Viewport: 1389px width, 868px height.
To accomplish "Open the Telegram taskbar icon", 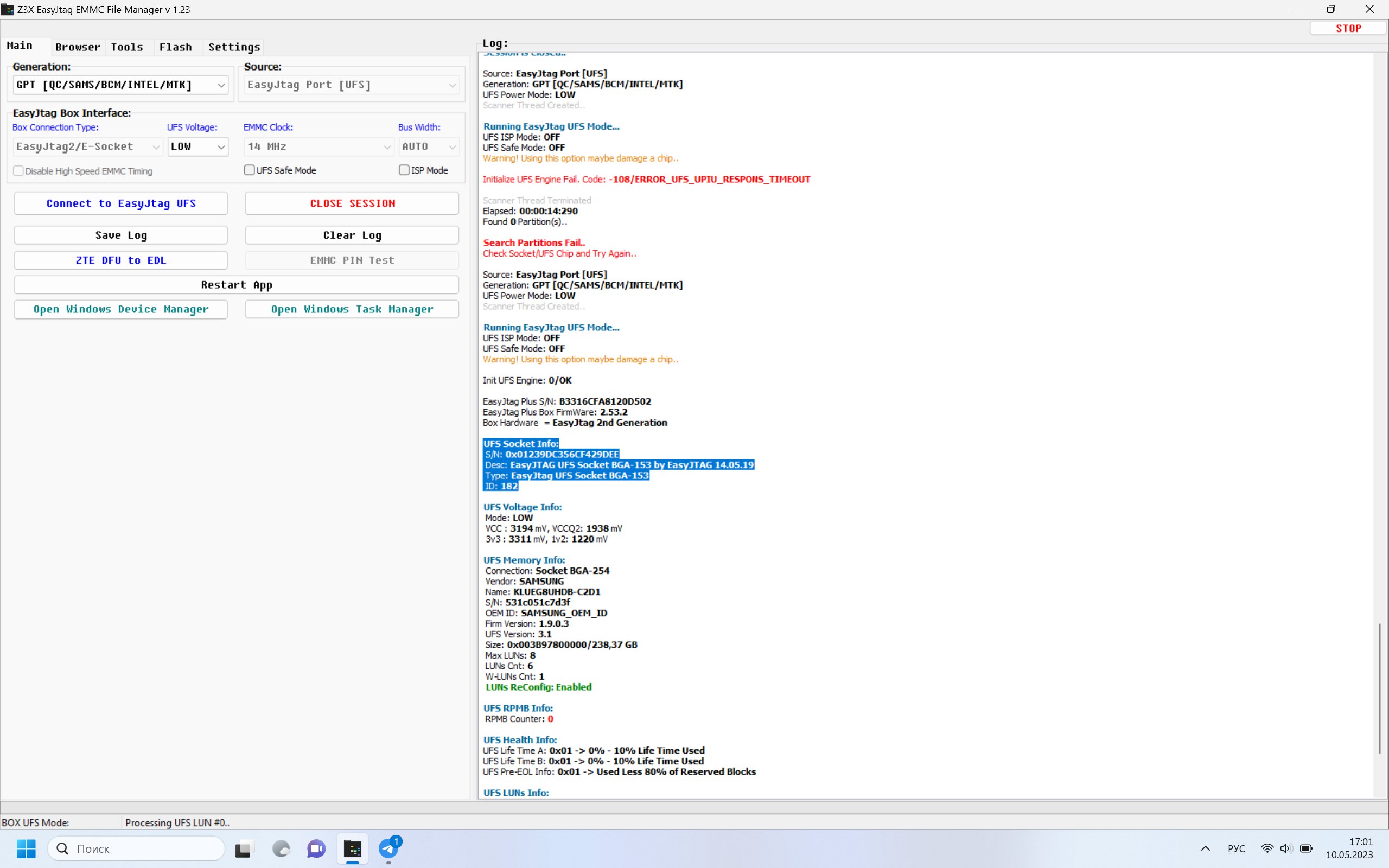I will (388, 848).
